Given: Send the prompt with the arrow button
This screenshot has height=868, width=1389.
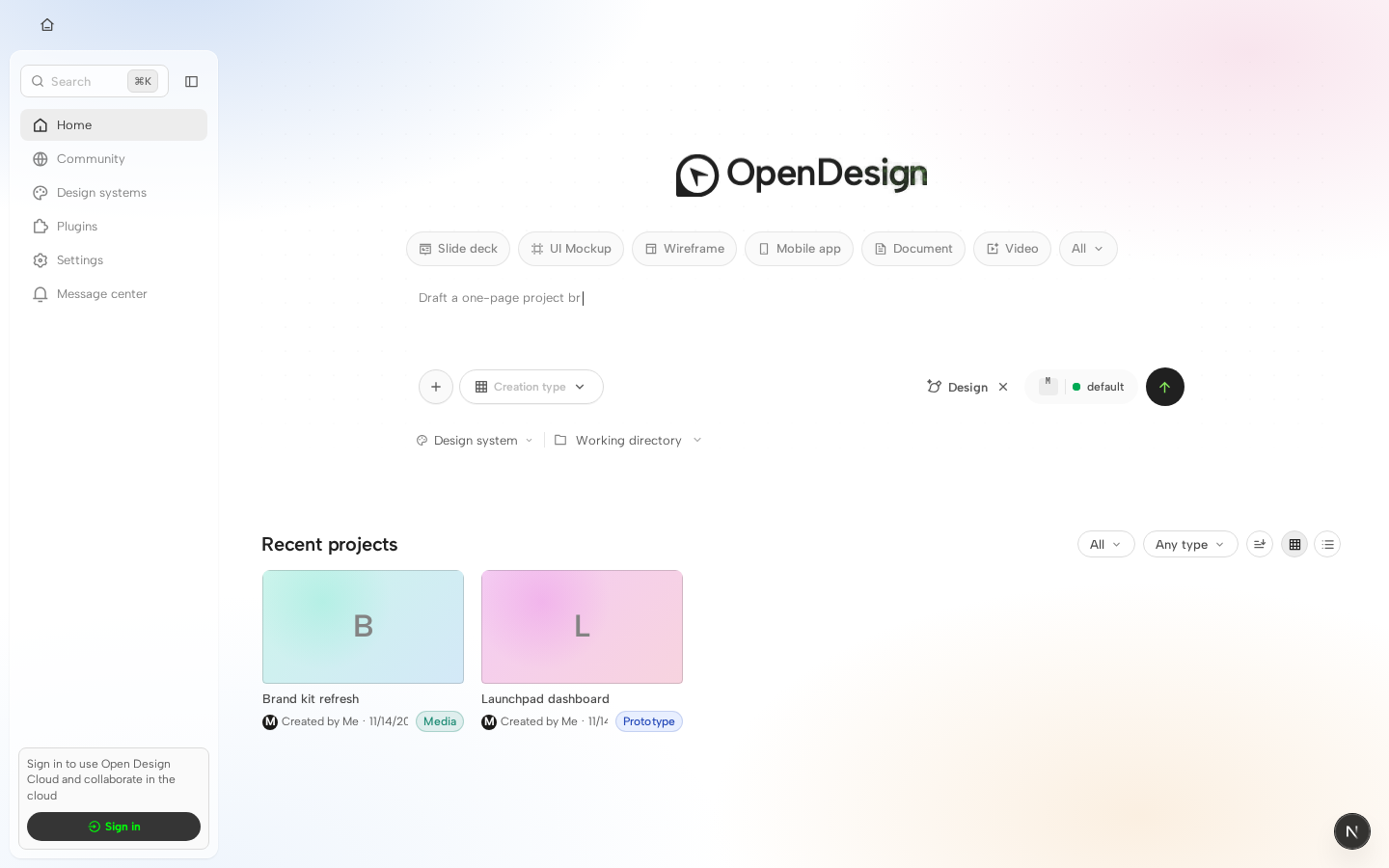Looking at the screenshot, I should (1165, 387).
